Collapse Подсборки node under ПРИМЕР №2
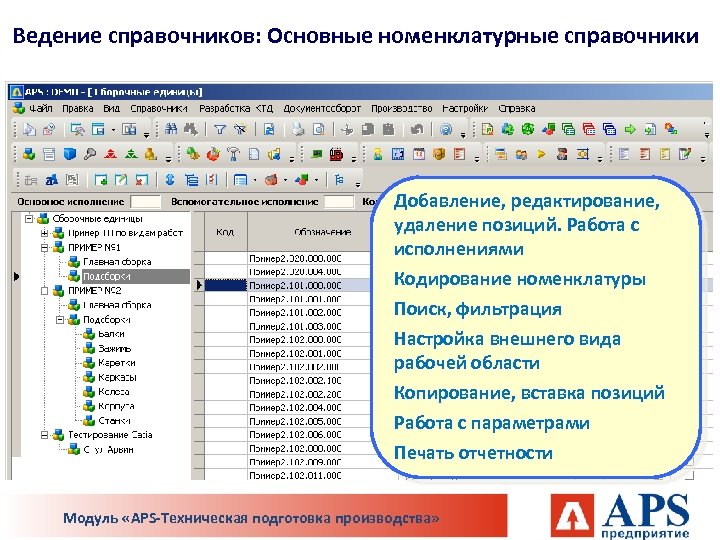This screenshot has width=720, height=540. [x=59, y=320]
